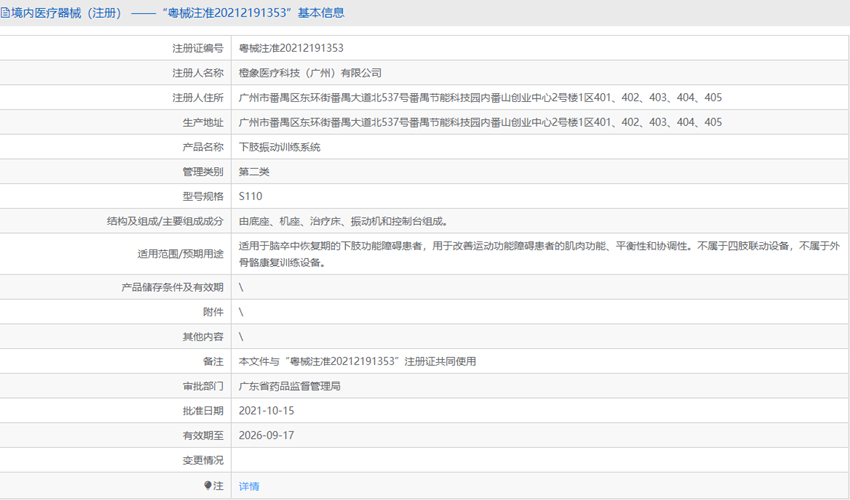
Task: Click the page title 境内医疗器械（注册）基本信息
Action: (178, 13)
